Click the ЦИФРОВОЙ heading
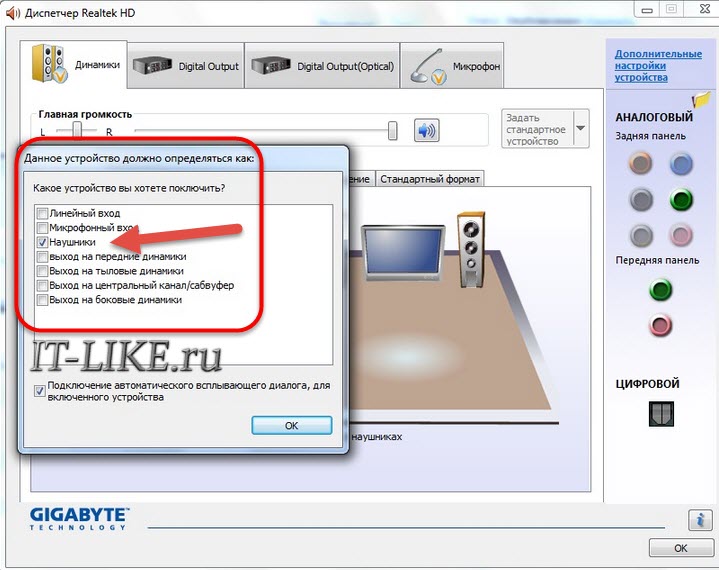The image size is (719, 570). [647, 384]
